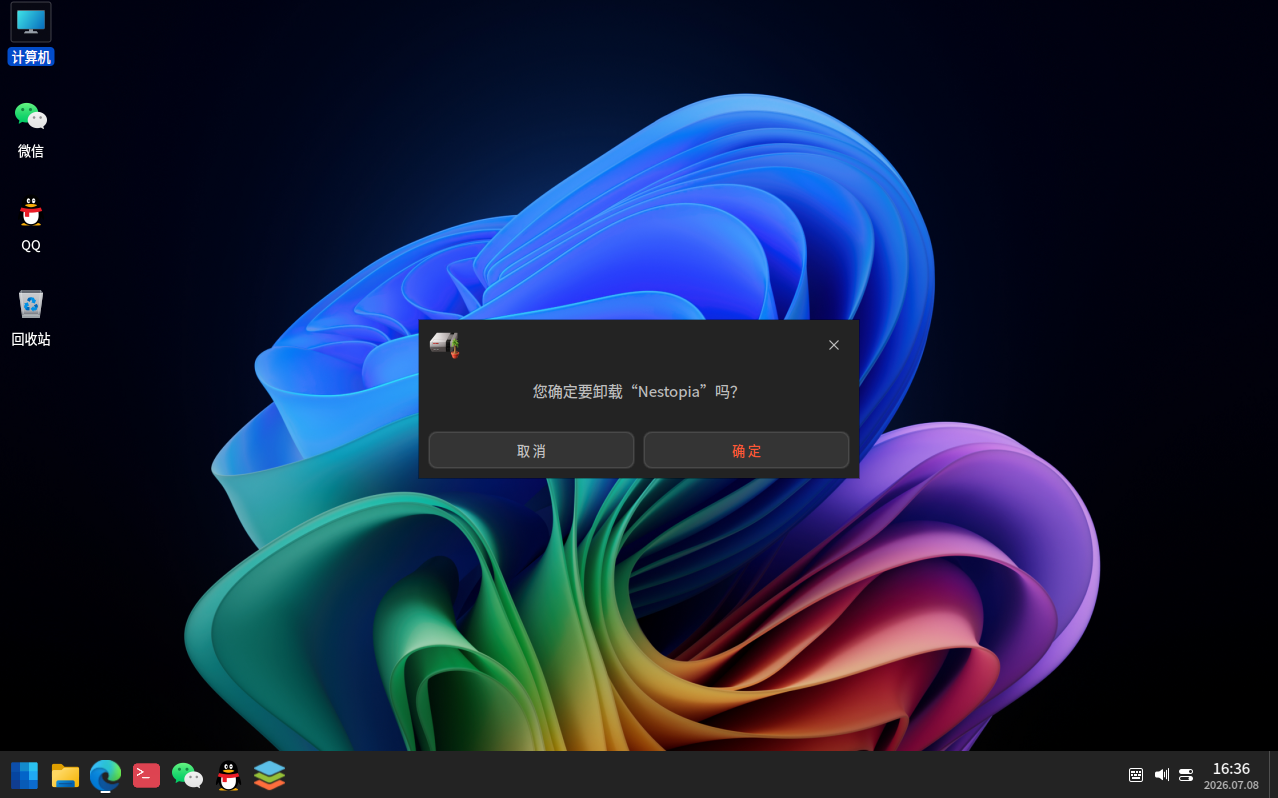
Task: Confirm uninstall with the 确定 button
Action: (x=746, y=450)
